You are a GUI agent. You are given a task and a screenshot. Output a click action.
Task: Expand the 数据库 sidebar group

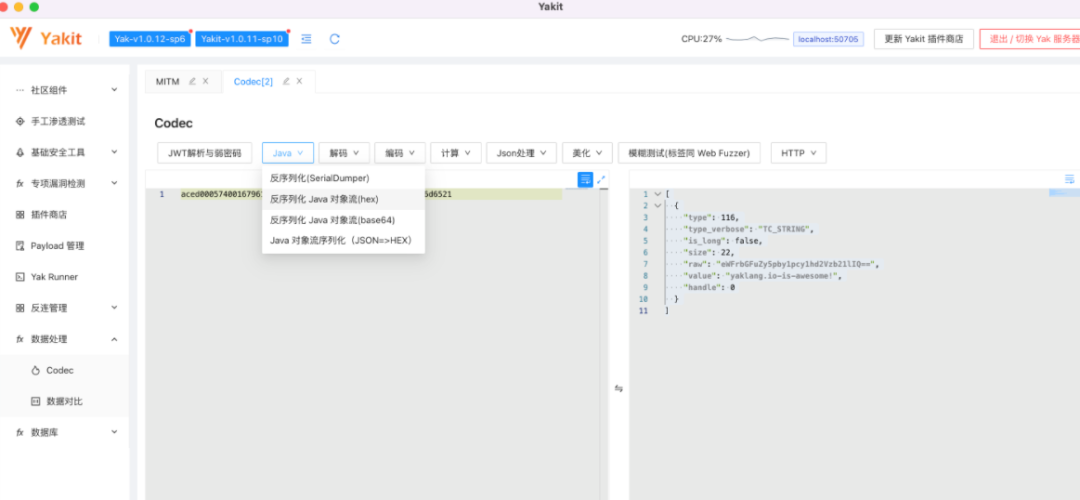pyautogui.click(x=114, y=433)
